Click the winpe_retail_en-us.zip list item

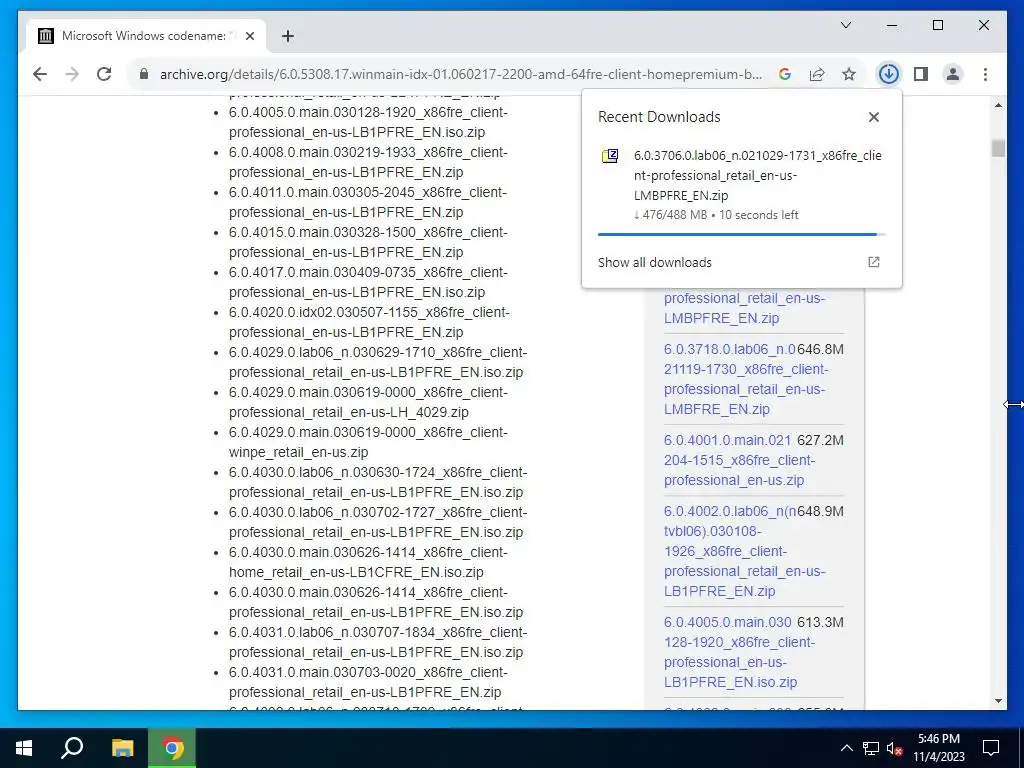click(368, 441)
